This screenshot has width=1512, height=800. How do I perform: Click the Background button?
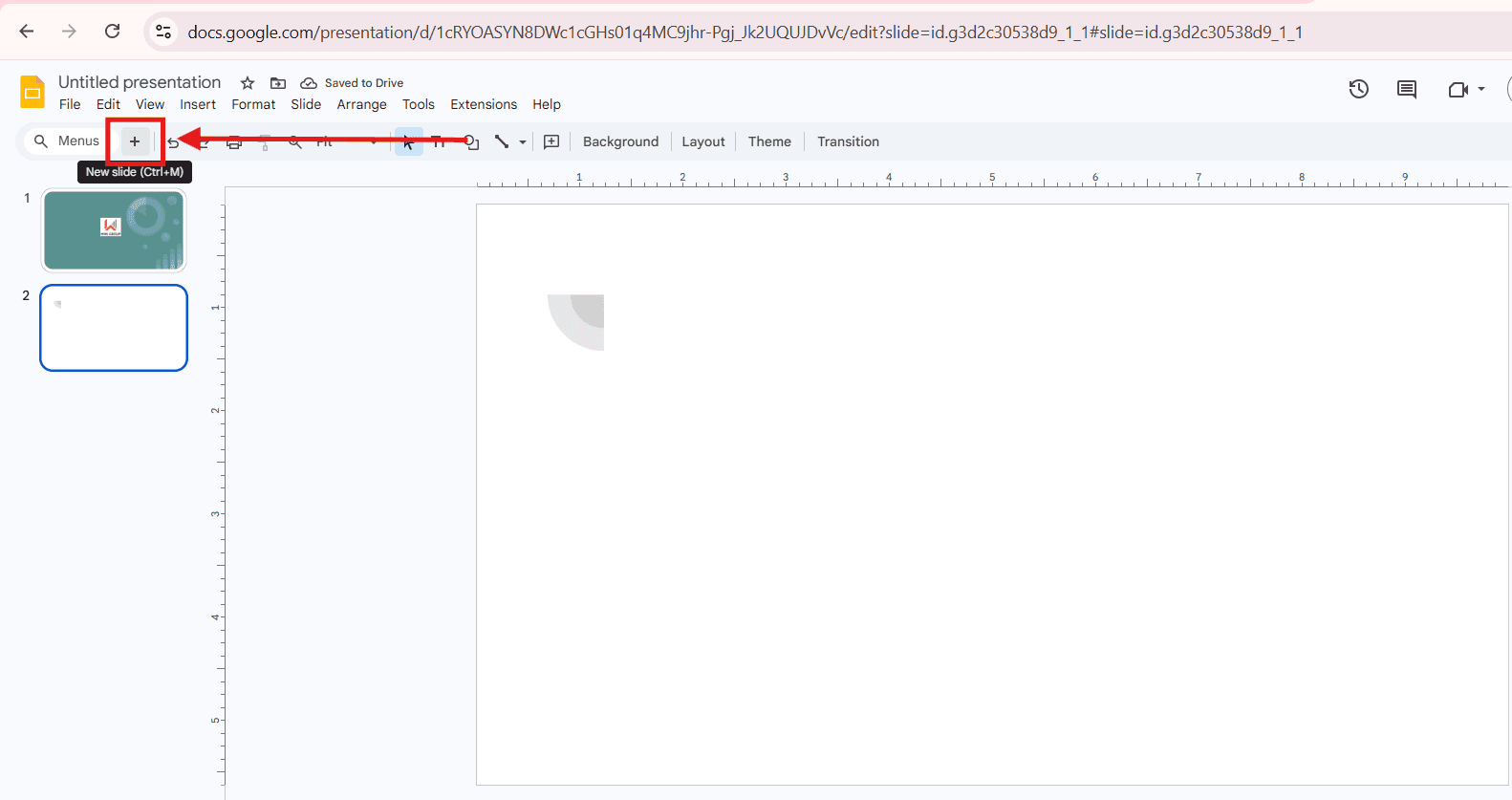click(621, 141)
